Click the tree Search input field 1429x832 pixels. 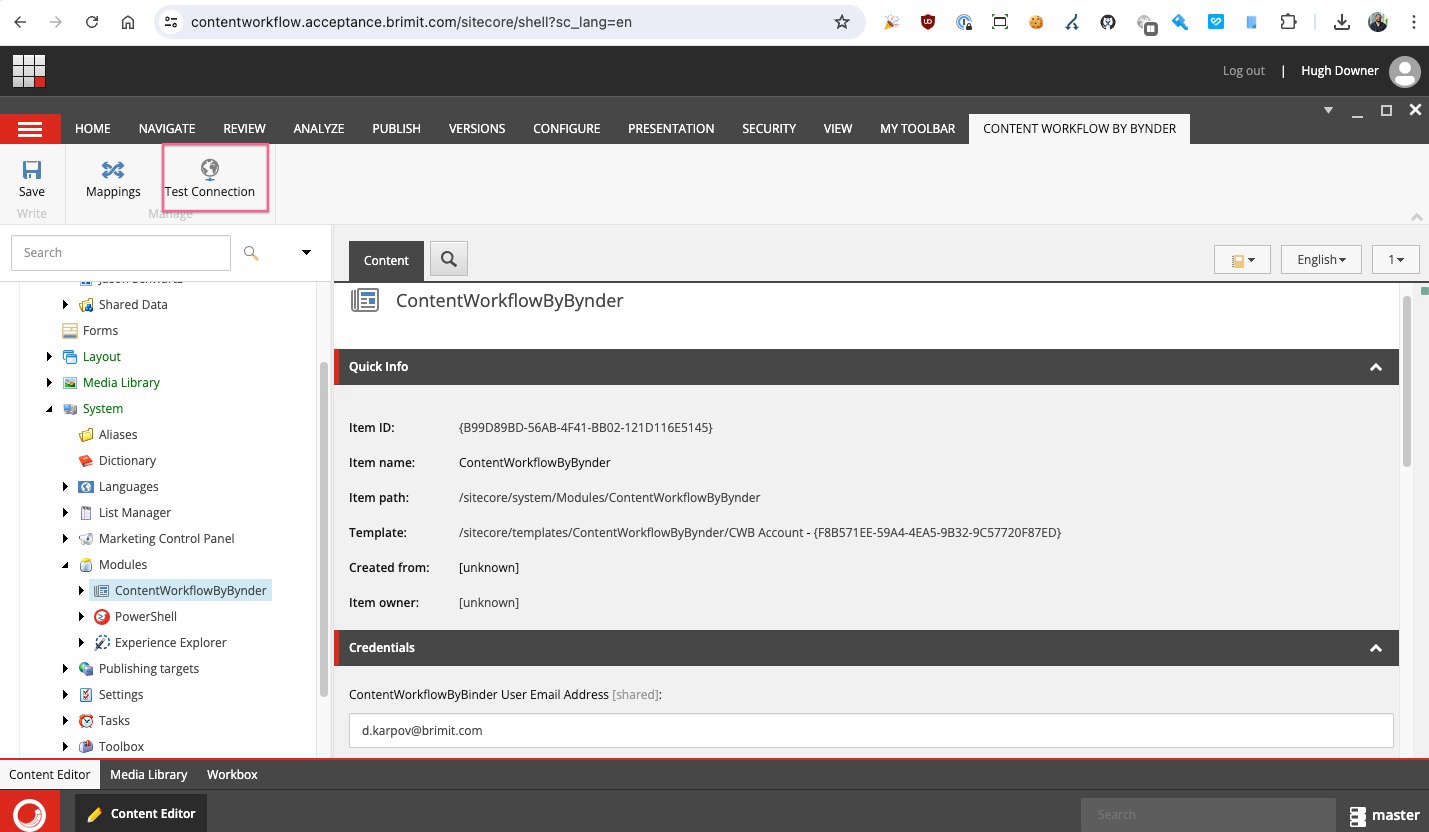(x=121, y=253)
